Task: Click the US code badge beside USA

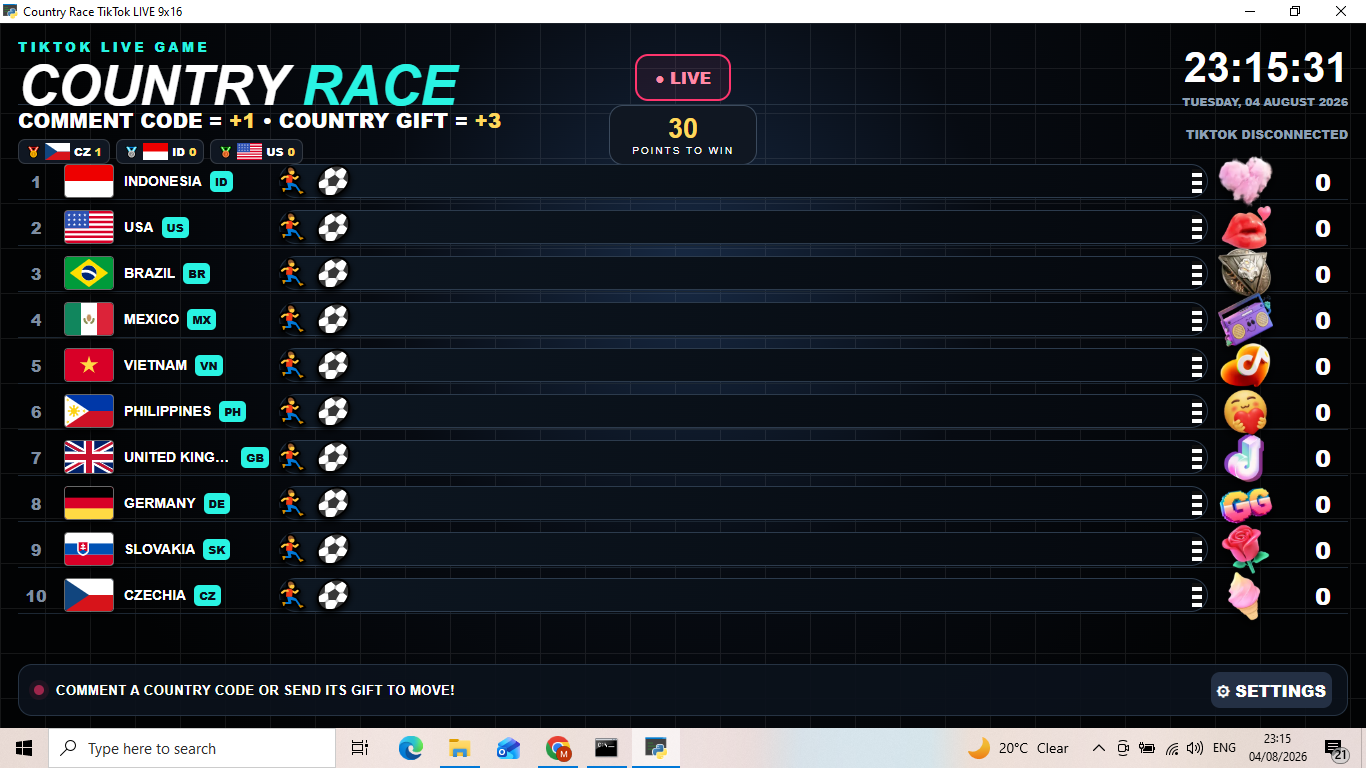Action: click(x=176, y=227)
